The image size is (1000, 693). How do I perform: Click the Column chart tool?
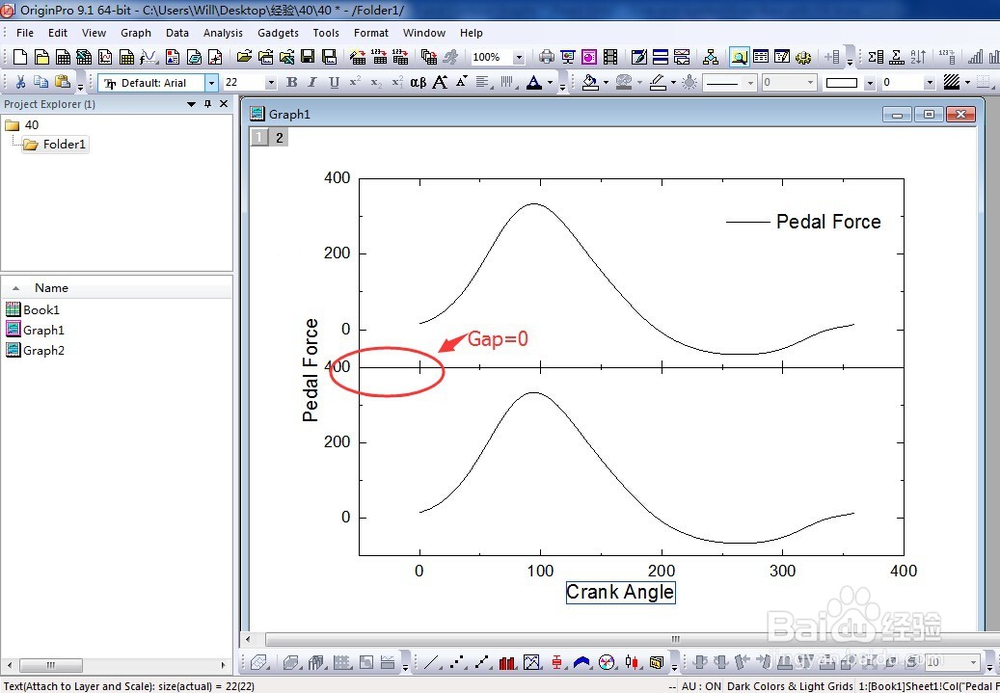507,662
